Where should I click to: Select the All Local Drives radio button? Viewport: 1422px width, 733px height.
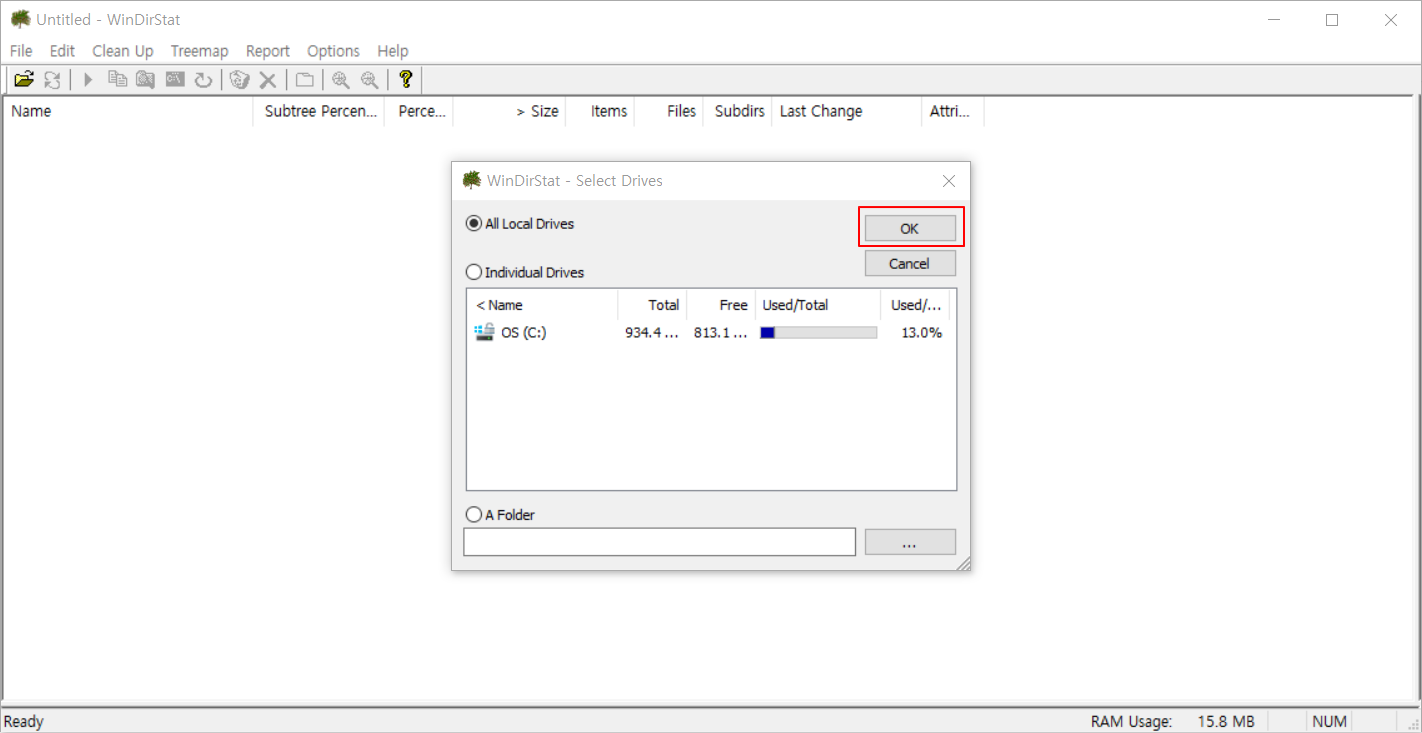[x=474, y=224]
